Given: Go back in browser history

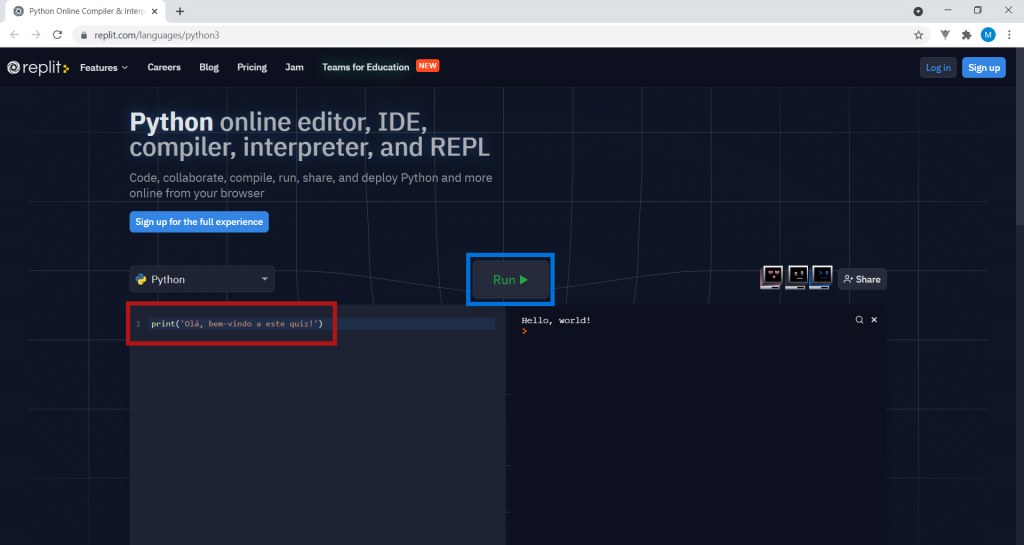Looking at the screenshot, I should [x=15, y=35].
